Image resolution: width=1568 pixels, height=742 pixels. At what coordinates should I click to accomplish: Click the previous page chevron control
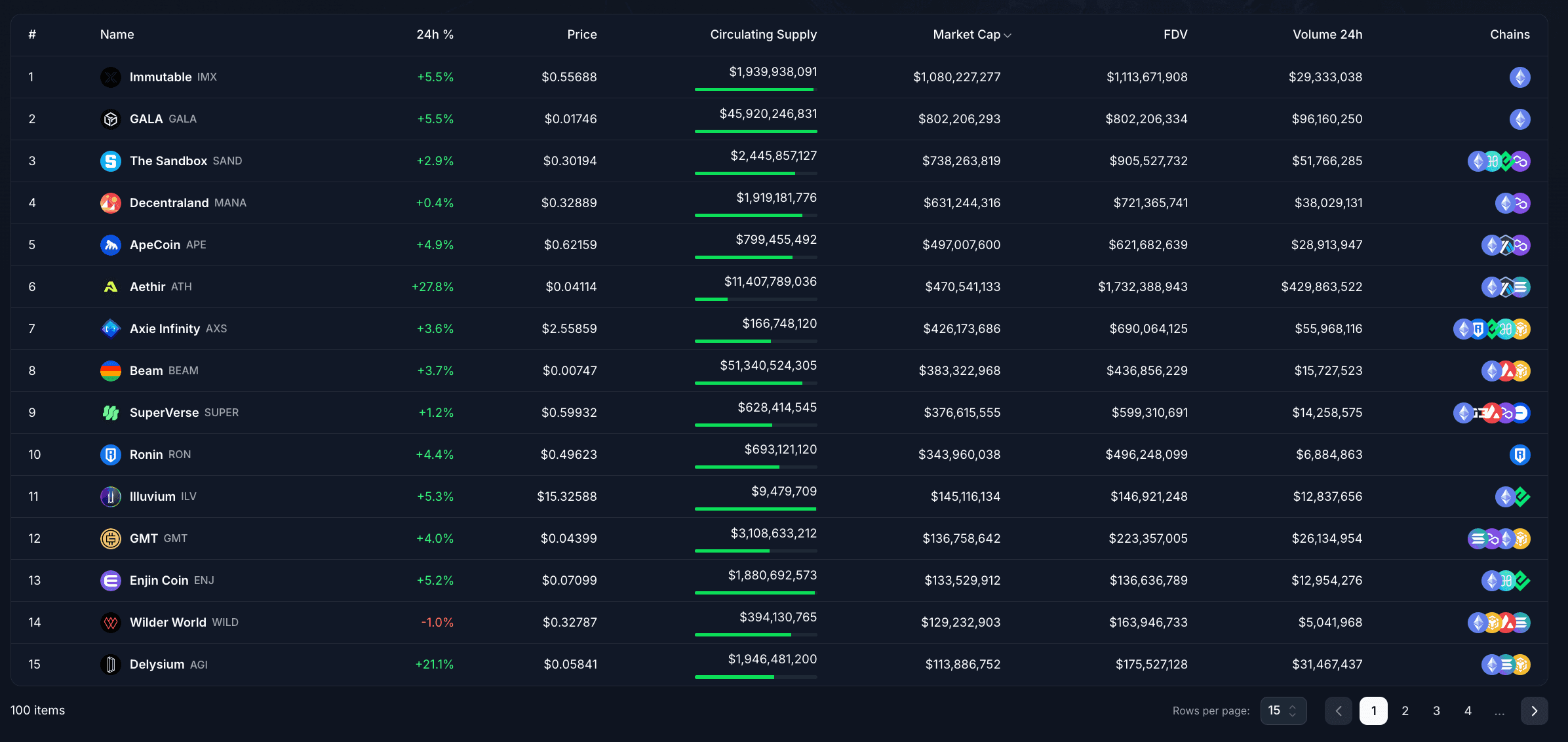(x=1339, y=711)
